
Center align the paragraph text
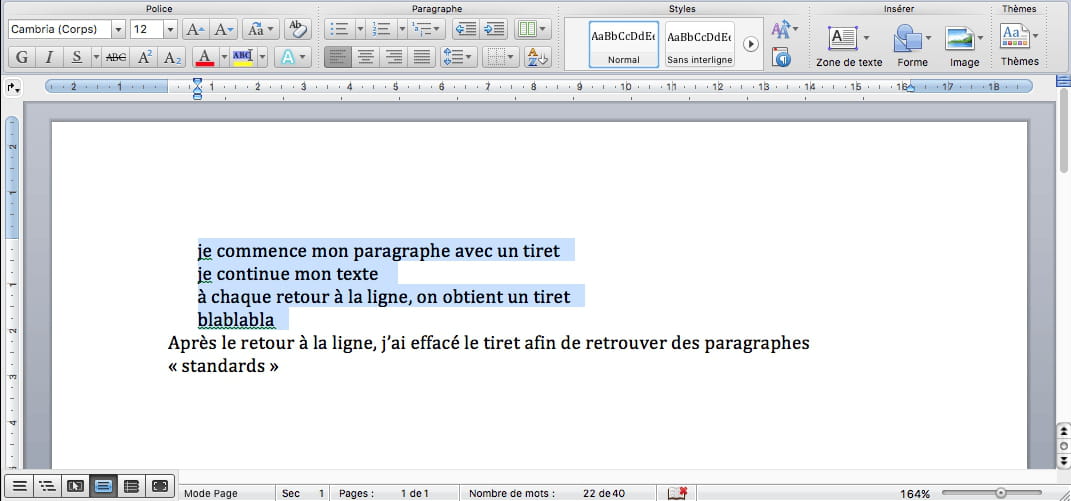[366, 57]
